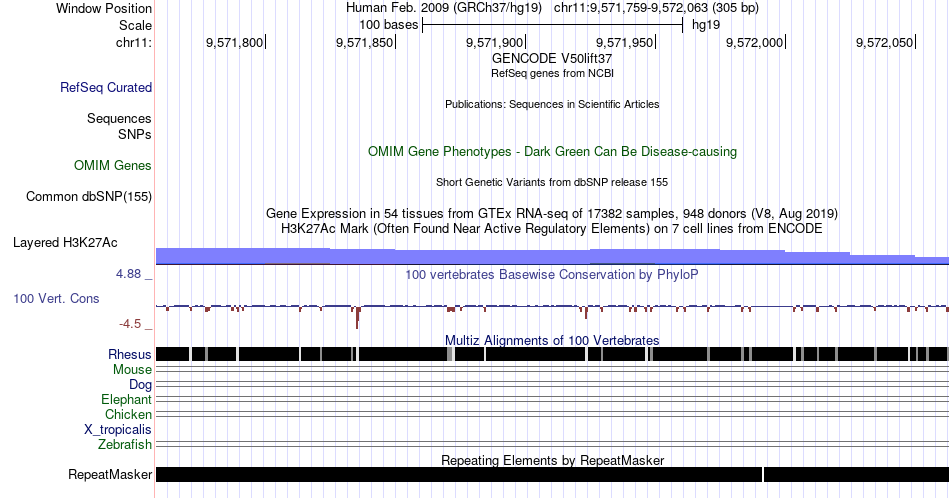Click the 9,571,900 ruler position

coord(495,42)
